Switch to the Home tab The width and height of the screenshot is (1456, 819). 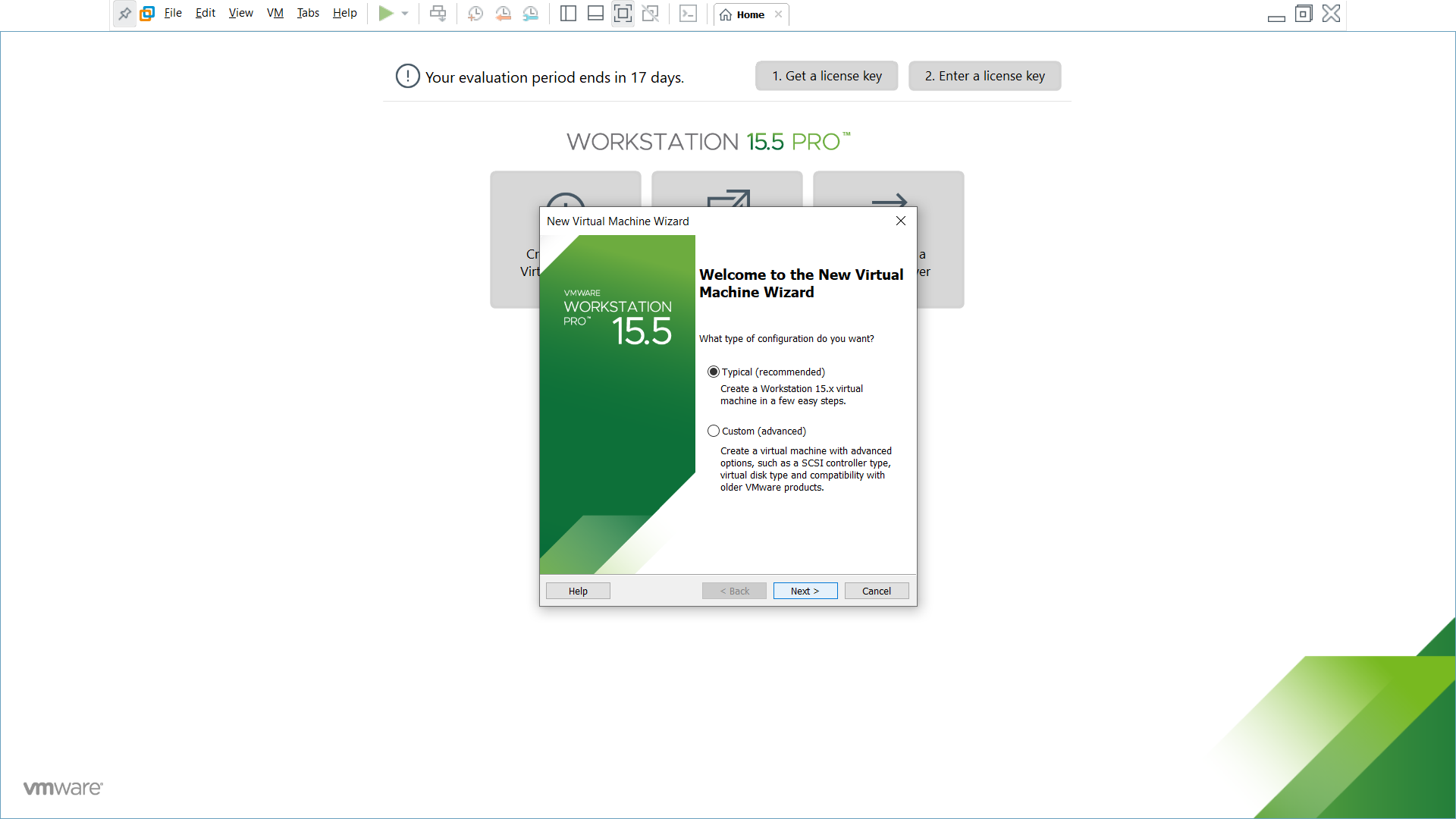743,14
